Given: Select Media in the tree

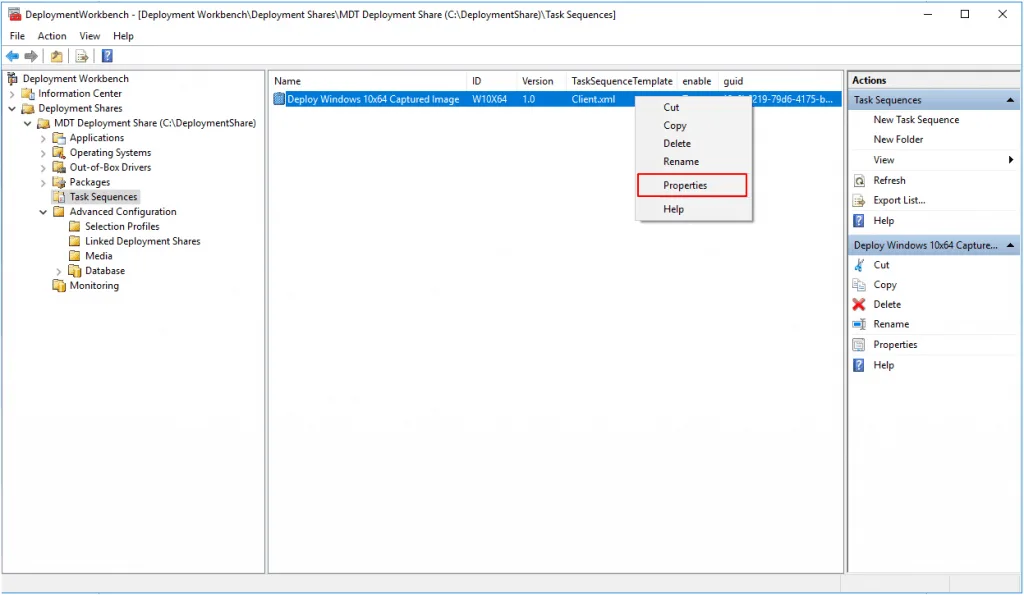Looking at the screenshot, I should pos(99,256).
